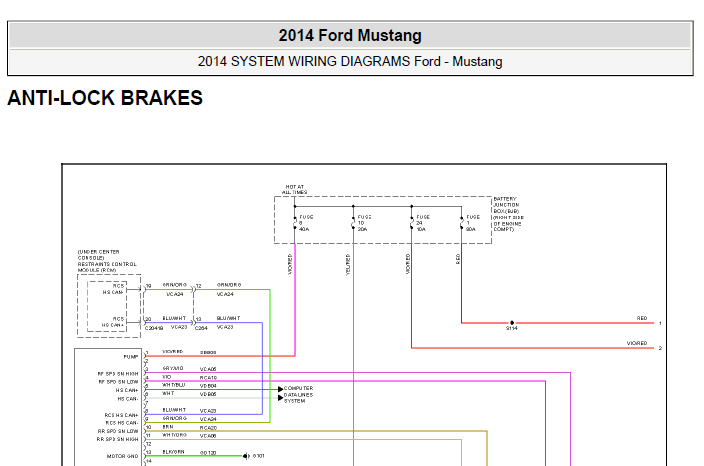Select the Fuse 10 20A label
This screenshot has width=704, height=466.
364,223
